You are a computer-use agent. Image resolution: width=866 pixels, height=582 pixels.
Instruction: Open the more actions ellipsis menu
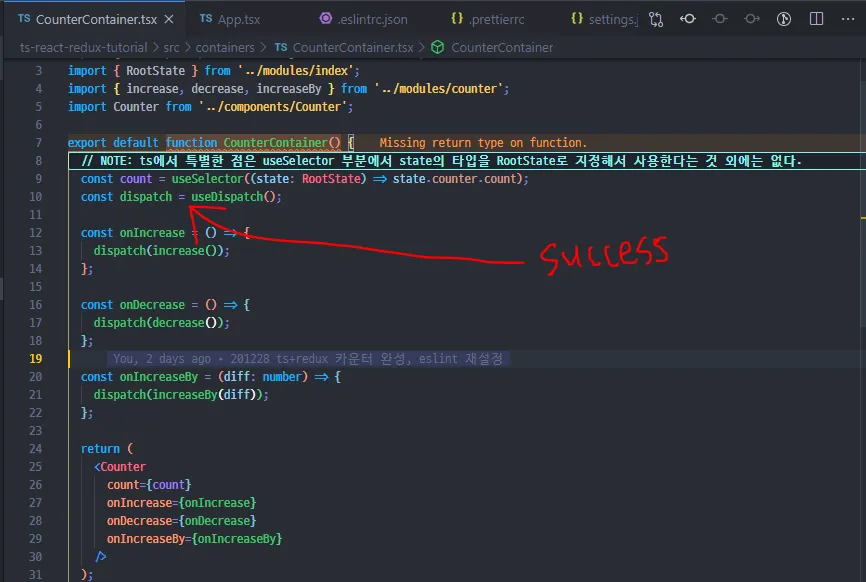pyautogui.click(x=848, y=19)
